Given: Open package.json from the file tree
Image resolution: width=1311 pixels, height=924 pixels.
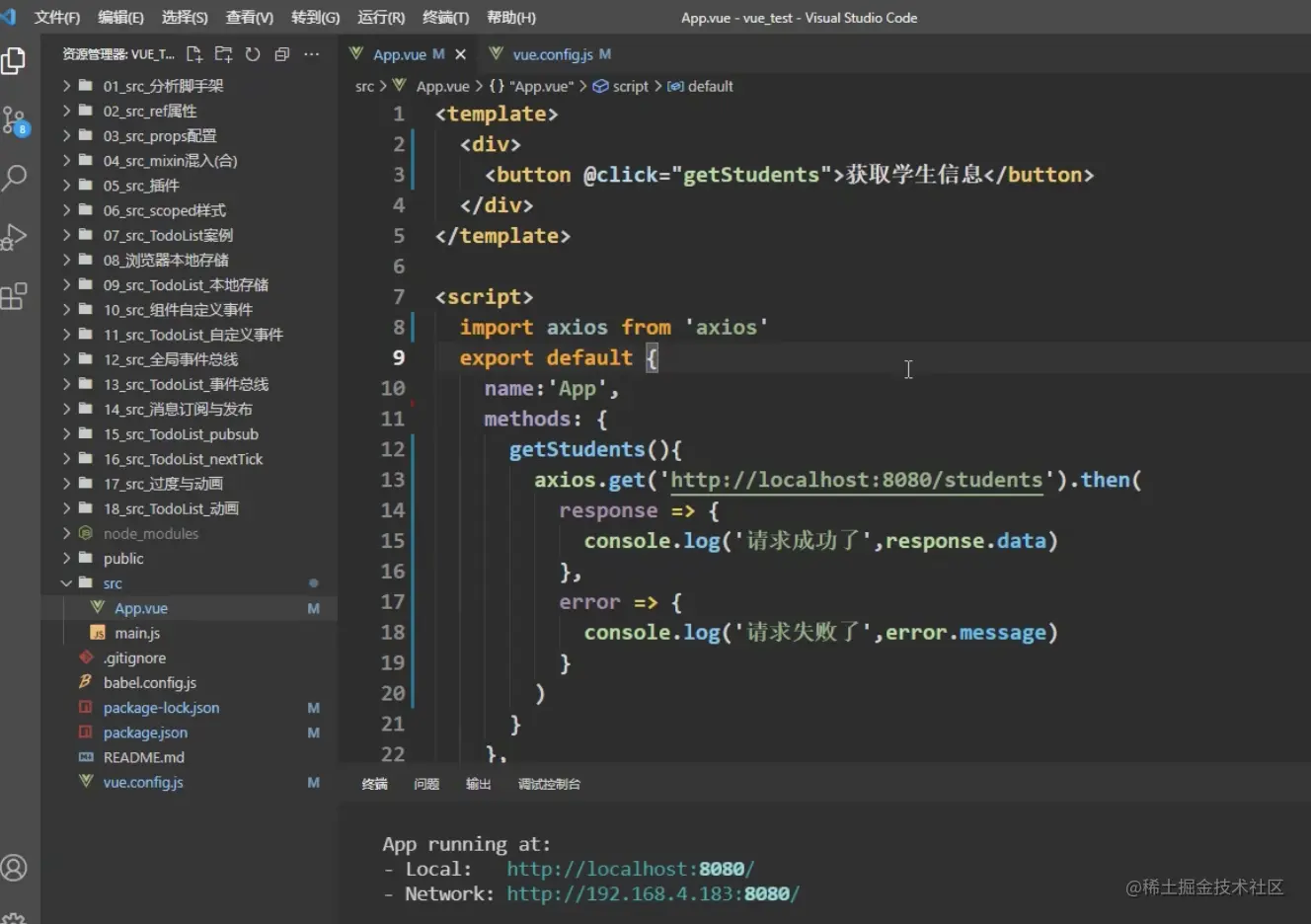Looking at the screenshot, I should coord(145,732).
